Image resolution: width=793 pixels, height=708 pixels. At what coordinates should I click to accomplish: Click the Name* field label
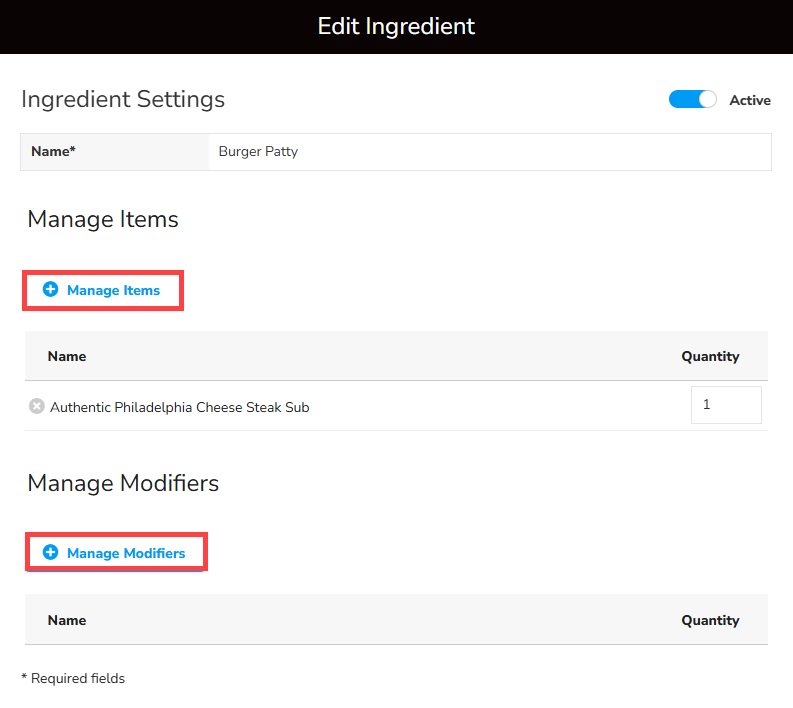(x=54, y=152)
